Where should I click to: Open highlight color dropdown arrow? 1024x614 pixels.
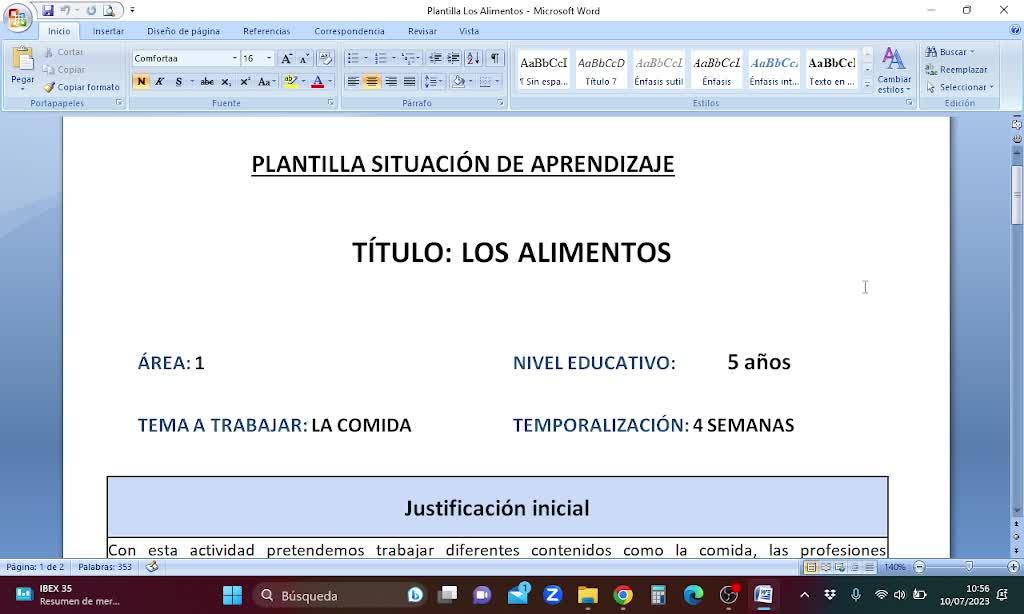click(303, 82)
